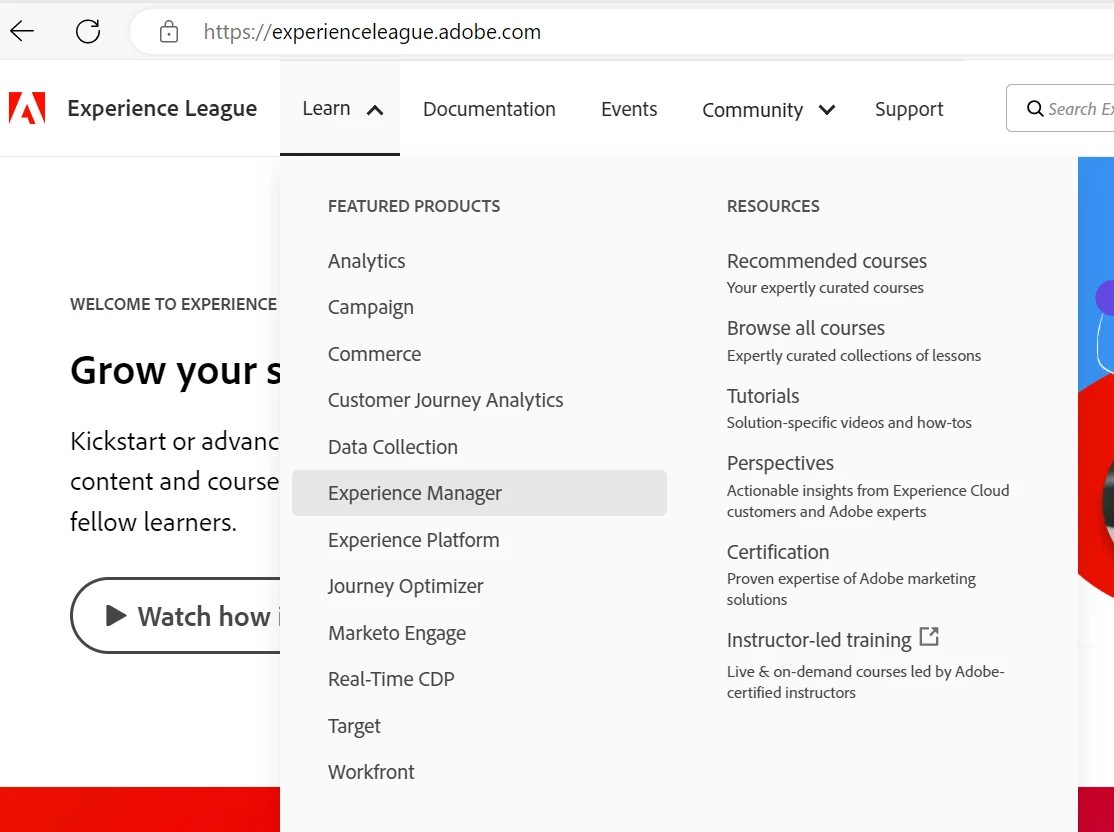
Task: Click the Community nav label
Action: coord(752,109)
